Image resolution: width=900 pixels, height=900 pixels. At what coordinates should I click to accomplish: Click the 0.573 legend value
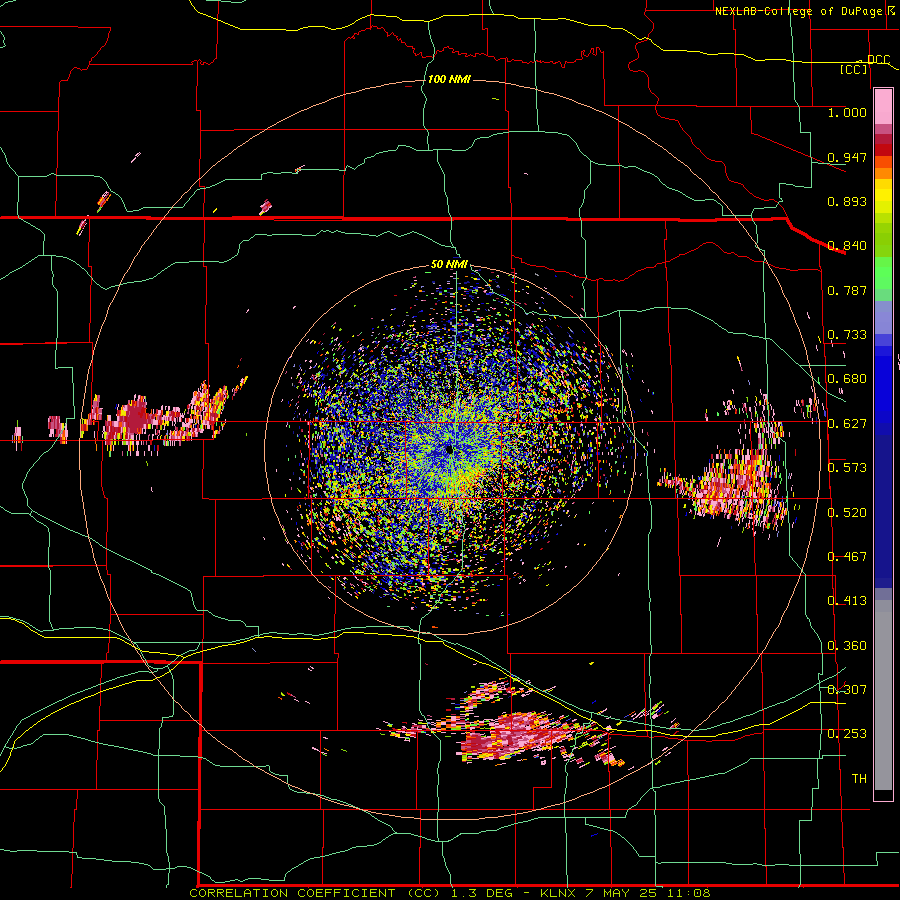tap(847, 468)
